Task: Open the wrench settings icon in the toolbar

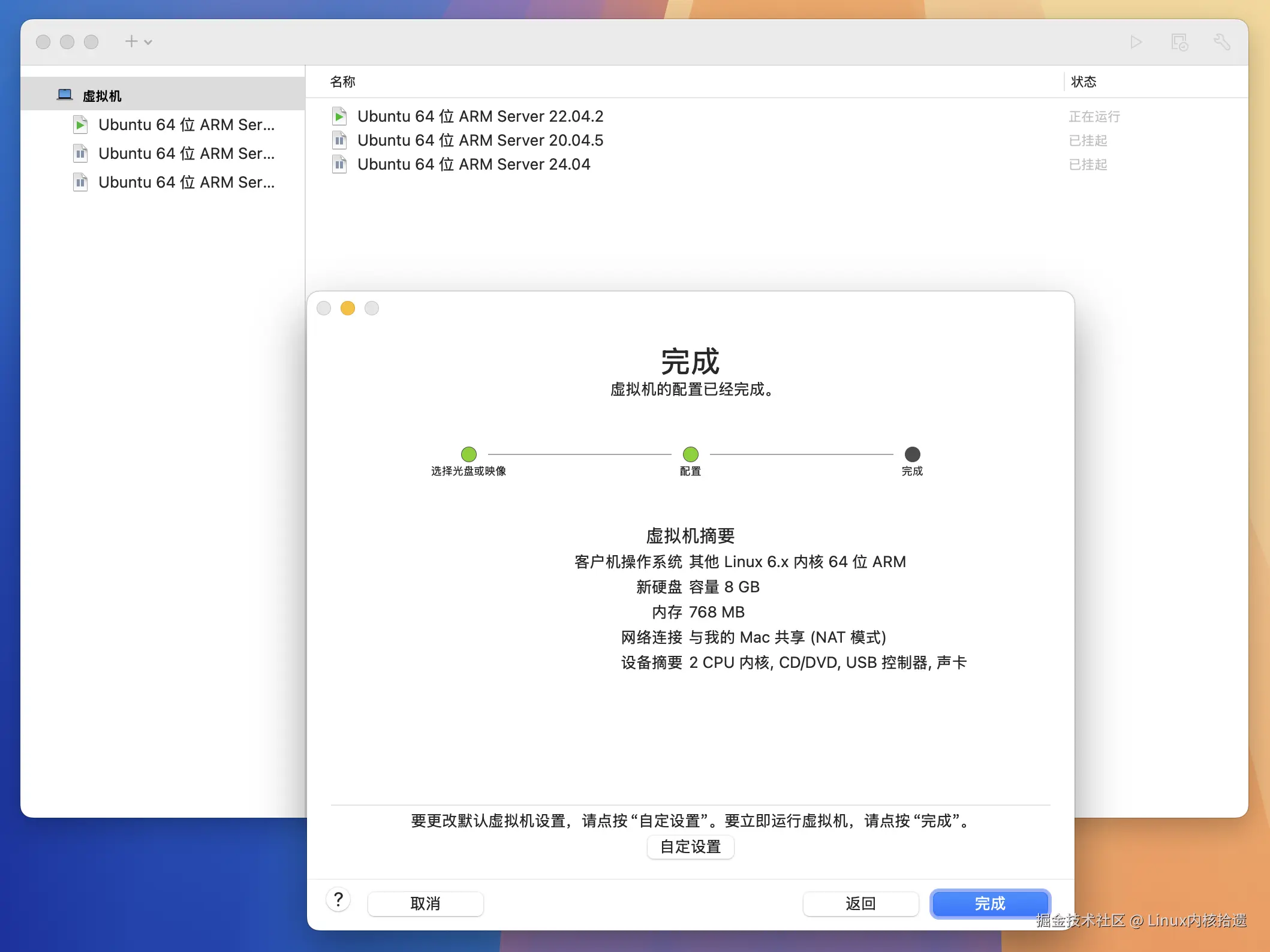Action: click(x=1221, y=42)
